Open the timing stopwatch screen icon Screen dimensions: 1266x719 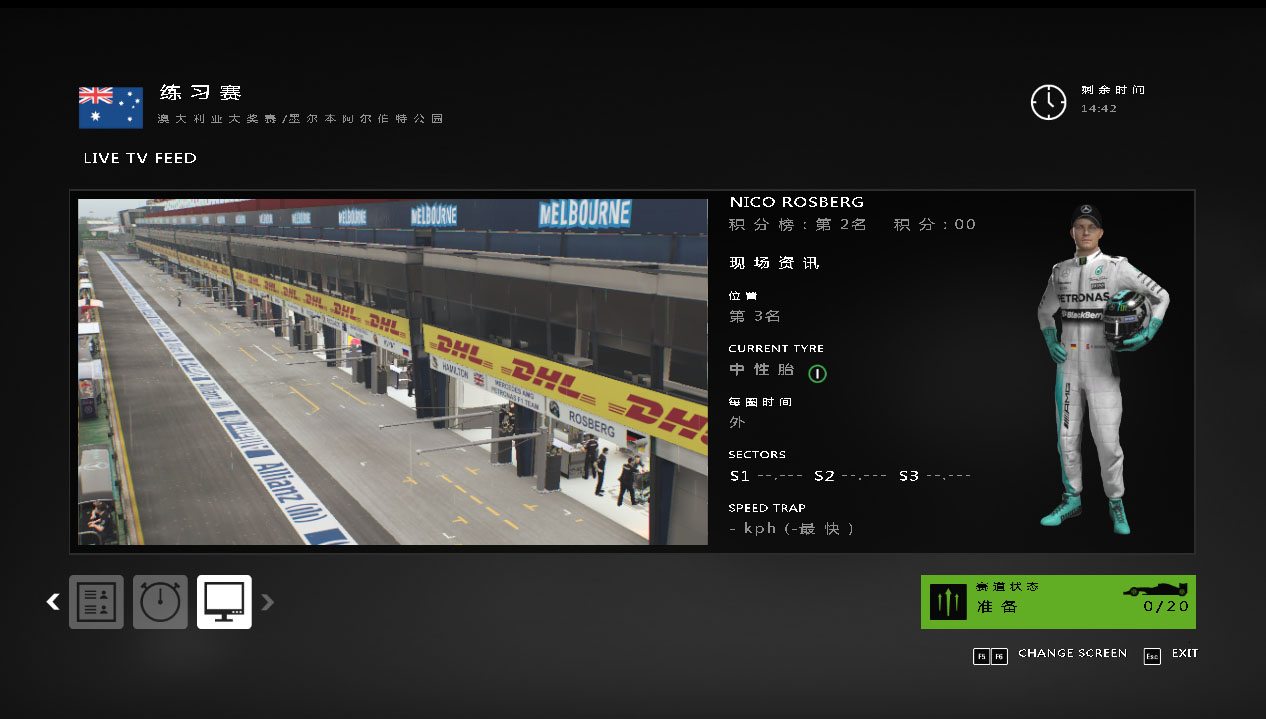160,602
